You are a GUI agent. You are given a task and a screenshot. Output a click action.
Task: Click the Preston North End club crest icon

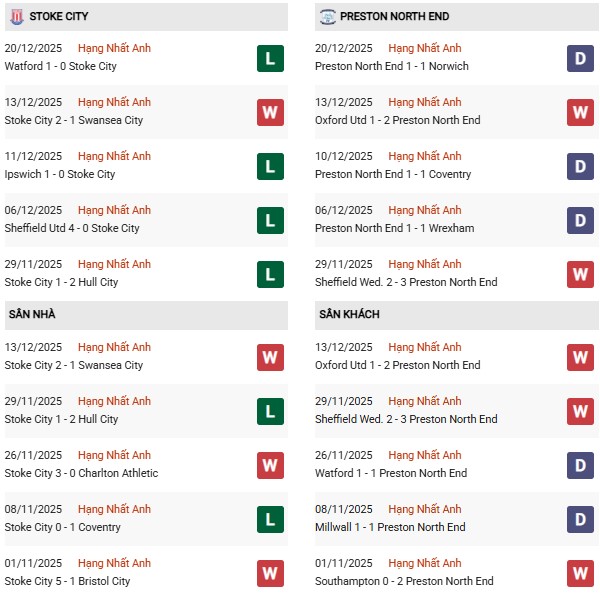328,17
